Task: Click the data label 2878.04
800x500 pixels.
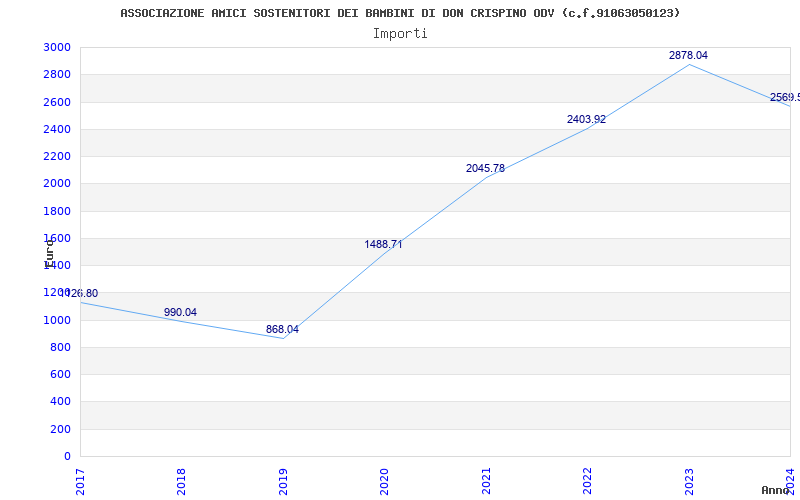Action: (688, 55)
